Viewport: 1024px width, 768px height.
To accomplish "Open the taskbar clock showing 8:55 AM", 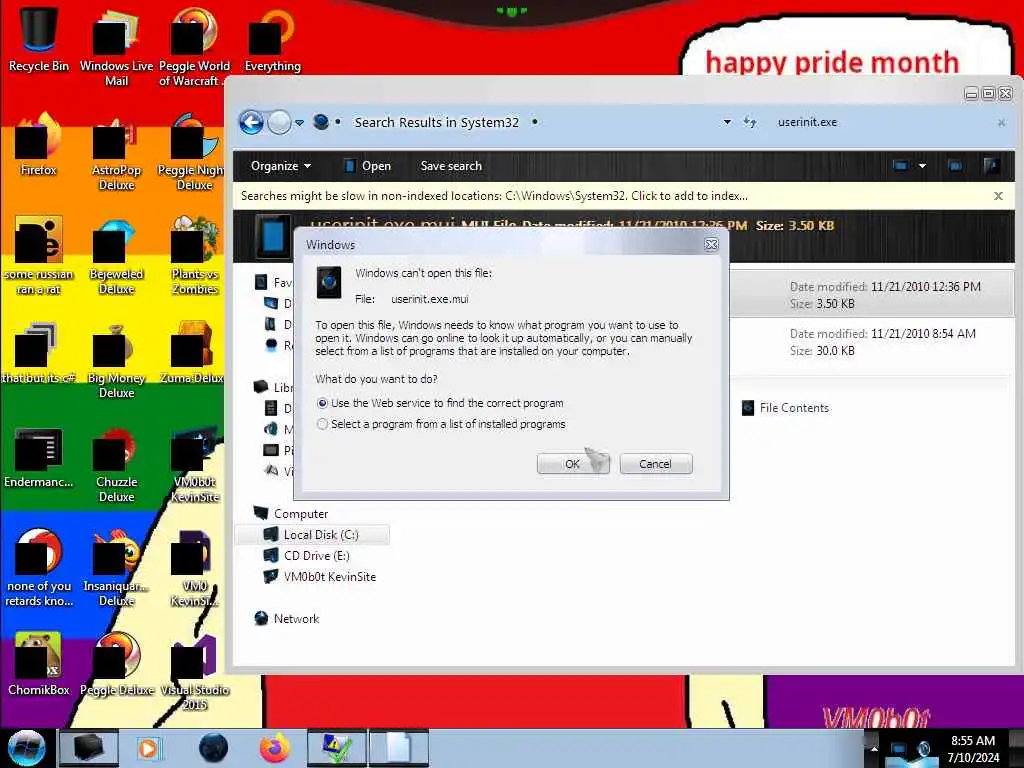I will [973, 748].
